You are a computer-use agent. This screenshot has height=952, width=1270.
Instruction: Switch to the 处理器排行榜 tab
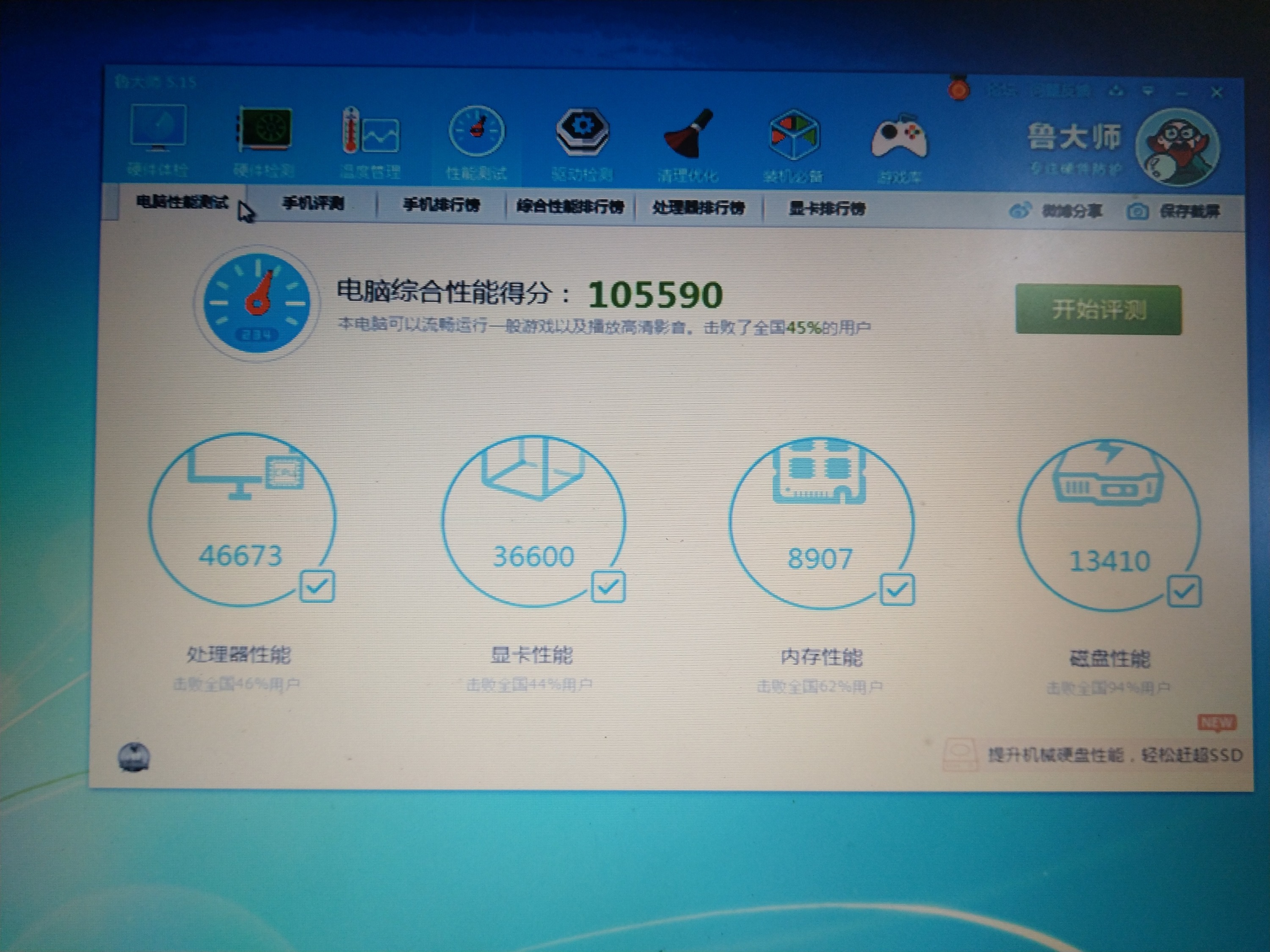(x=698, y=207)
